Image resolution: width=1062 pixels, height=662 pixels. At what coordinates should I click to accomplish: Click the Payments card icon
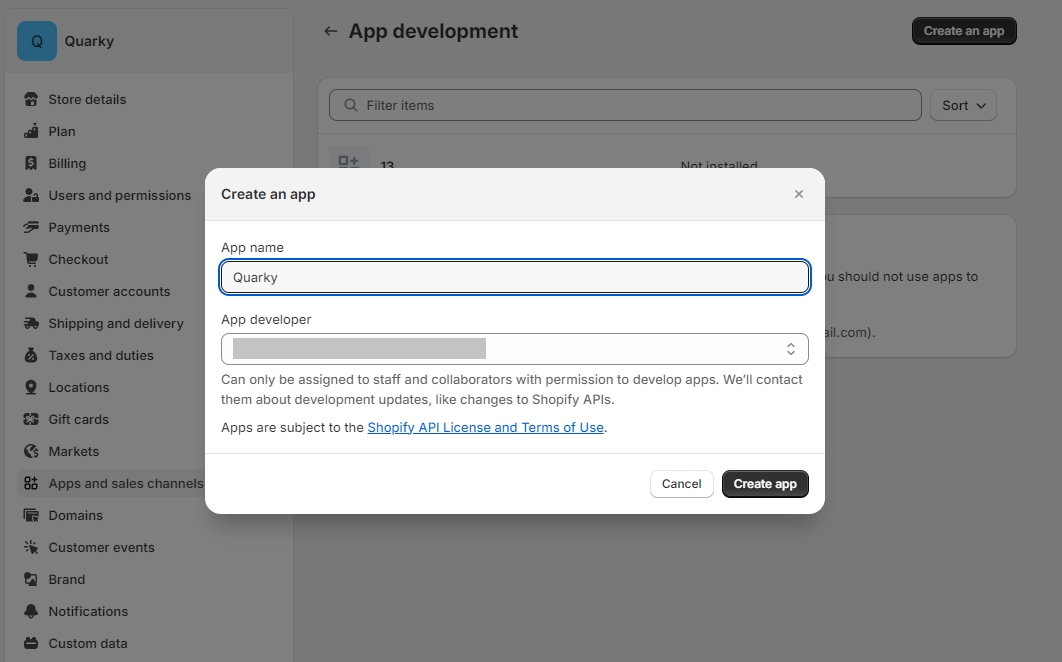pos(31,227)
